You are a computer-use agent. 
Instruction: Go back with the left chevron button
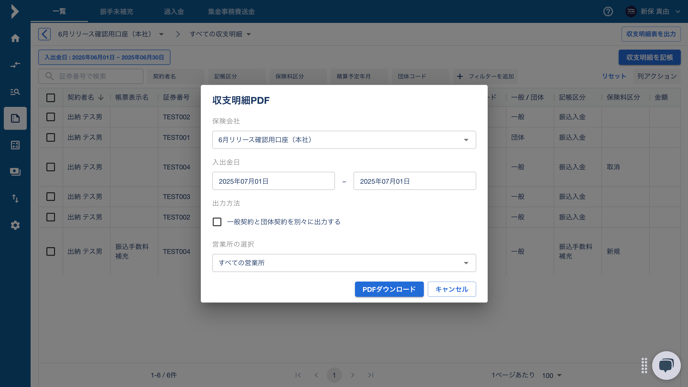click(44, 34)
